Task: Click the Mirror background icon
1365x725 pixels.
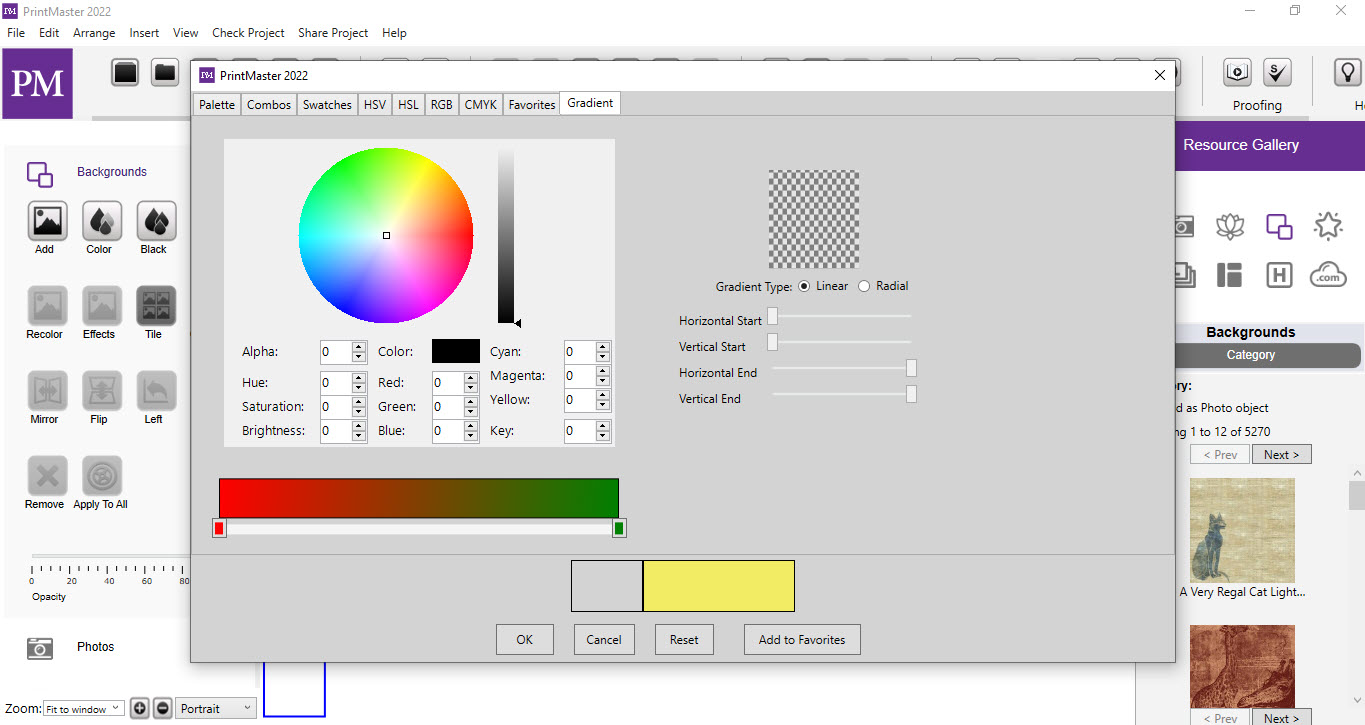Action: click(x=47, y=391)
